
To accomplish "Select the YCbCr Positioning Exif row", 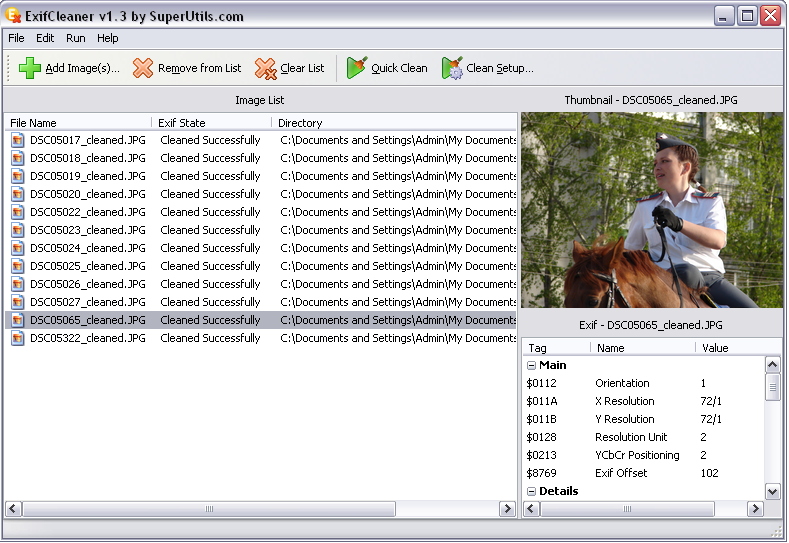I will pyautogui.click(x=644, y=455).
